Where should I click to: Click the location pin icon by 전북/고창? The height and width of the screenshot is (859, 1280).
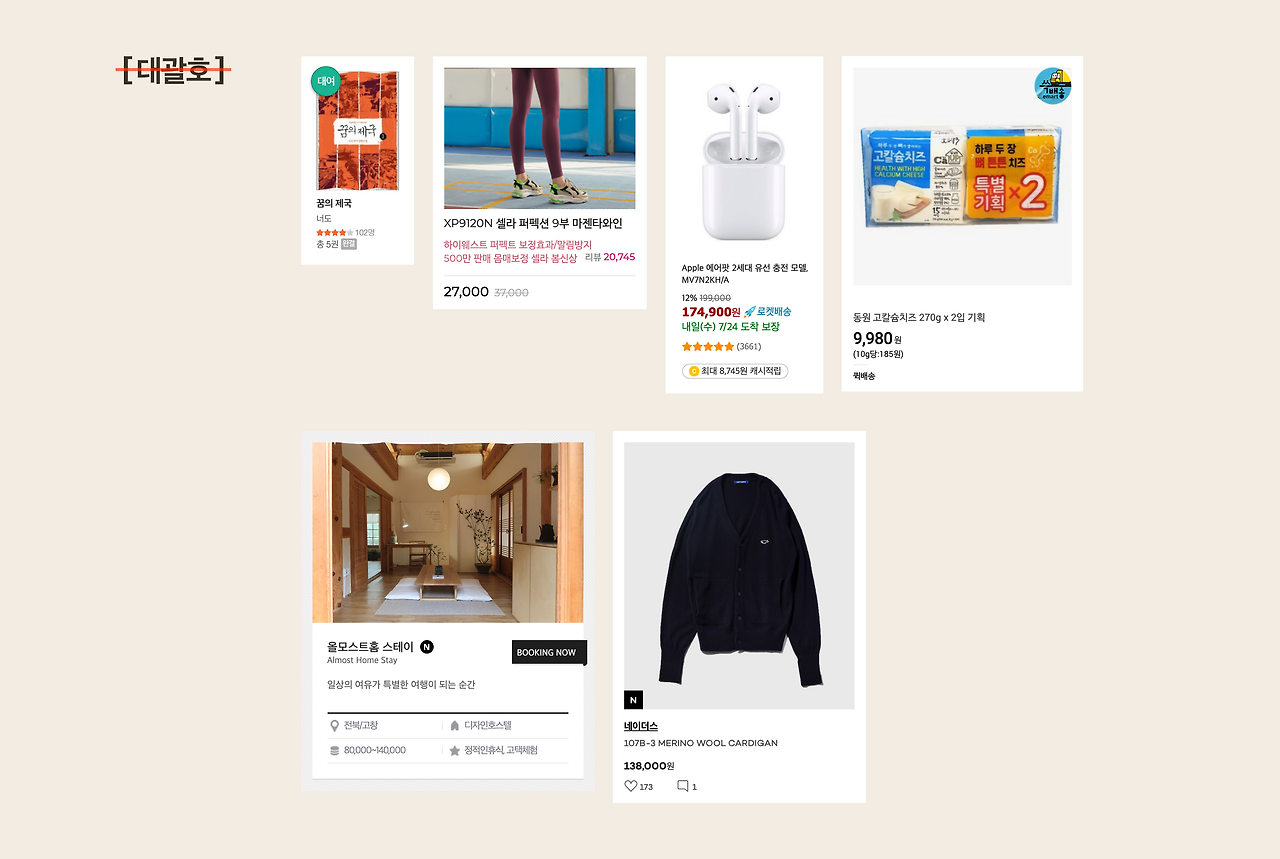pyautogui.click(x=334, y=726)
